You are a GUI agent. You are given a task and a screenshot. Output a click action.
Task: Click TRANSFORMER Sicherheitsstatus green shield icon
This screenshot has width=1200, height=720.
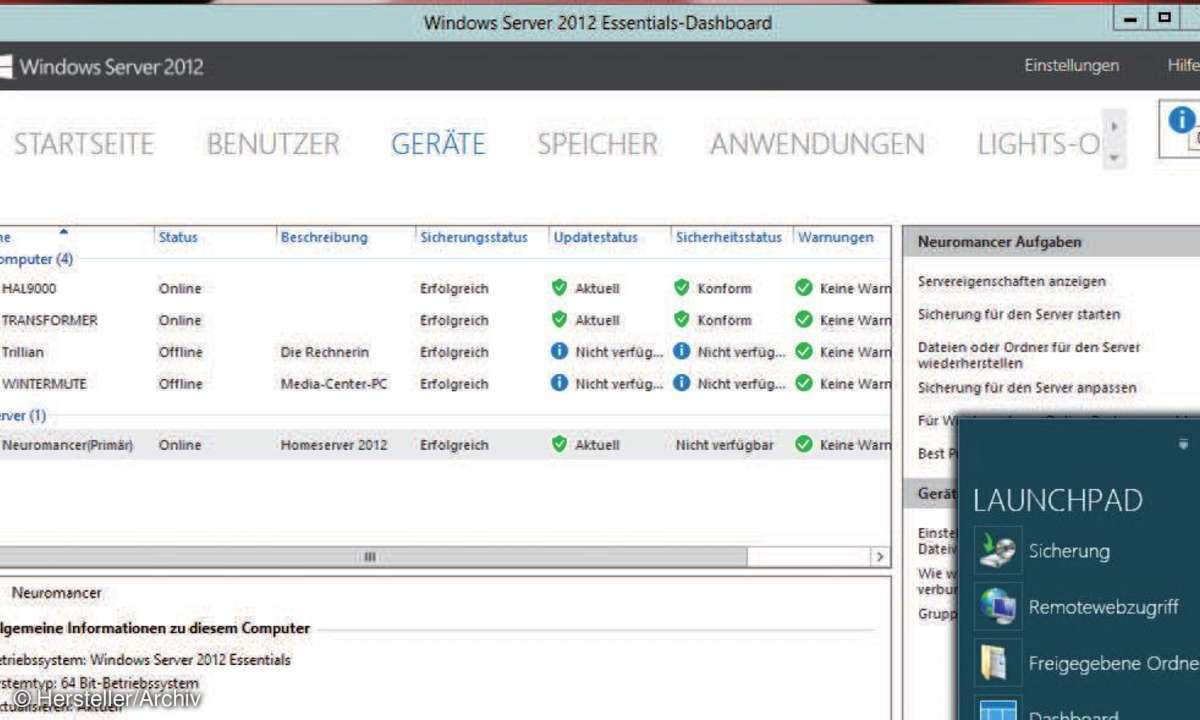tap(682, 320)
